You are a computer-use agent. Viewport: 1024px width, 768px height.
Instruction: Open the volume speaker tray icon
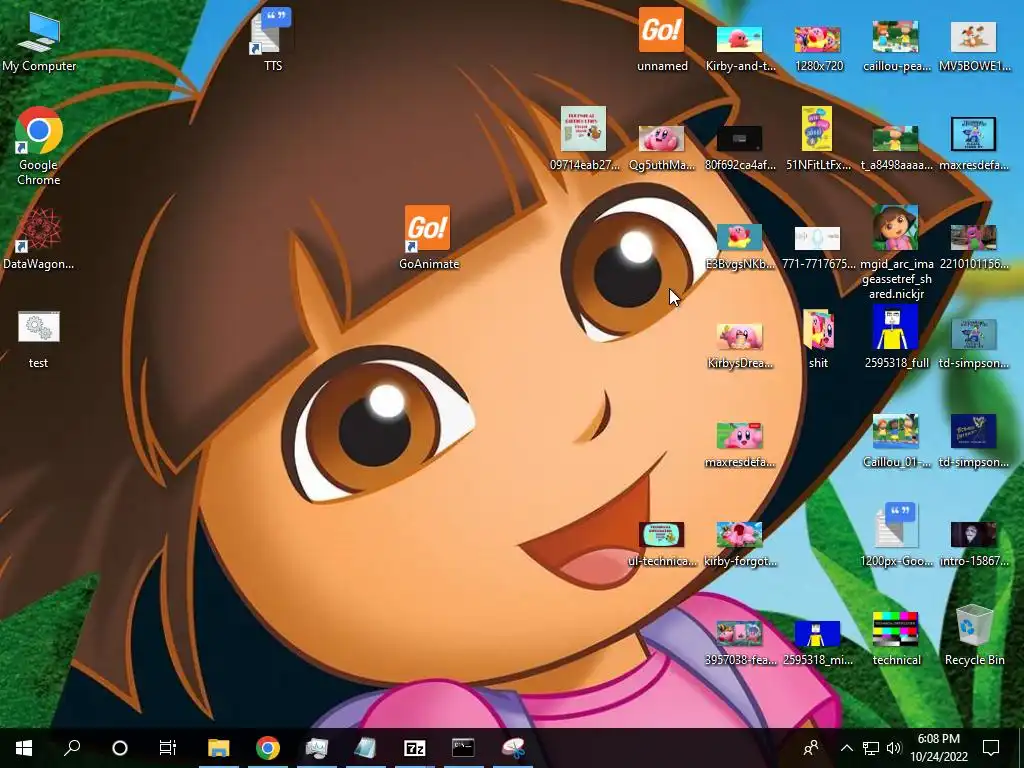[x=894, y=748]
